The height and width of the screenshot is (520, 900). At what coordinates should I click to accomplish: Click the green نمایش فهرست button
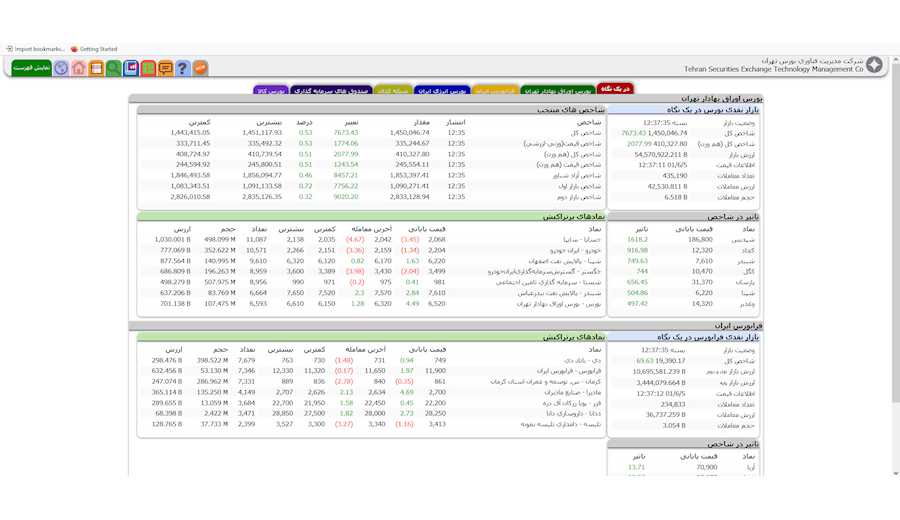click(x=32, y=68)
